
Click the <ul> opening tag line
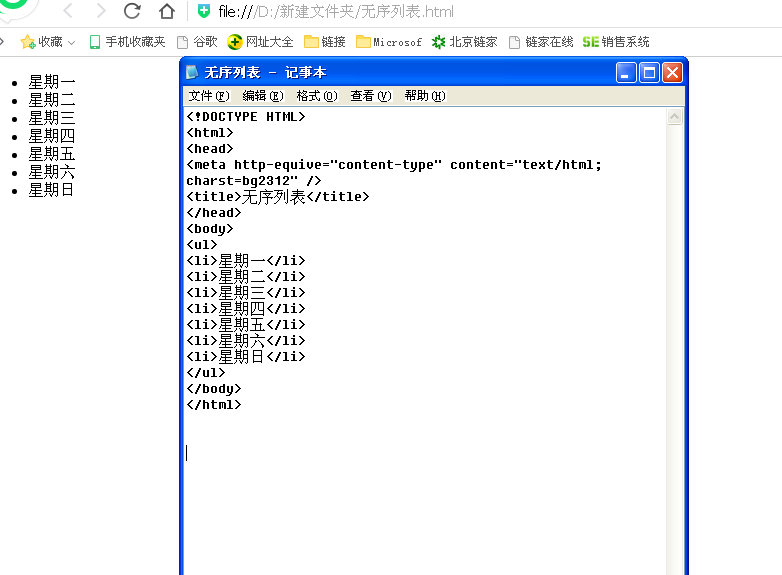point(202,244)
